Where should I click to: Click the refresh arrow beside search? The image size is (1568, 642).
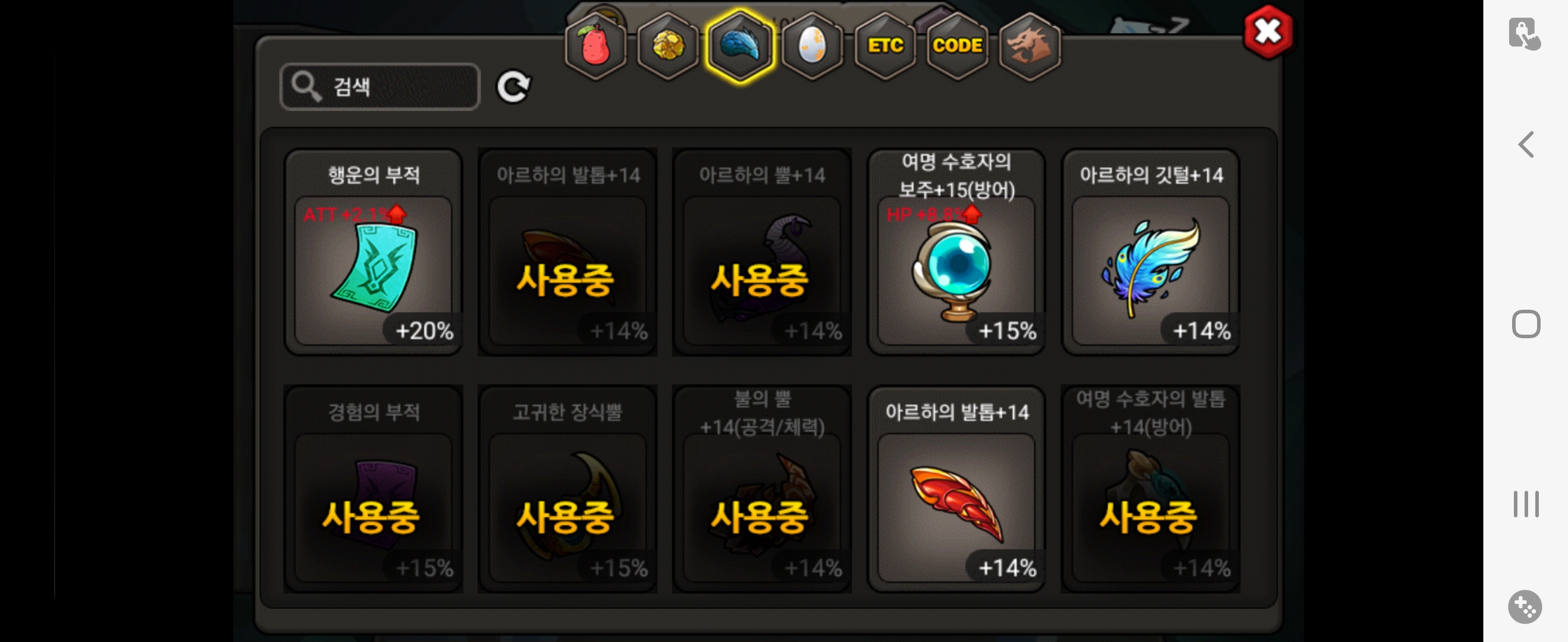(513, 87)
